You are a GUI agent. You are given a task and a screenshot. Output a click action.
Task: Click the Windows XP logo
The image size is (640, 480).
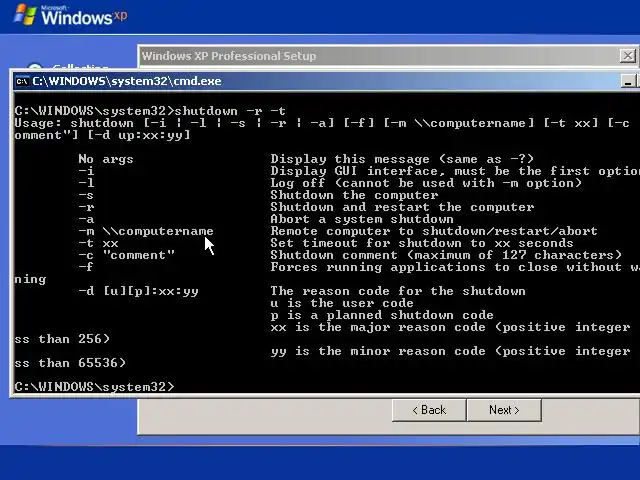pyautogui.click(x=70, y=16)
